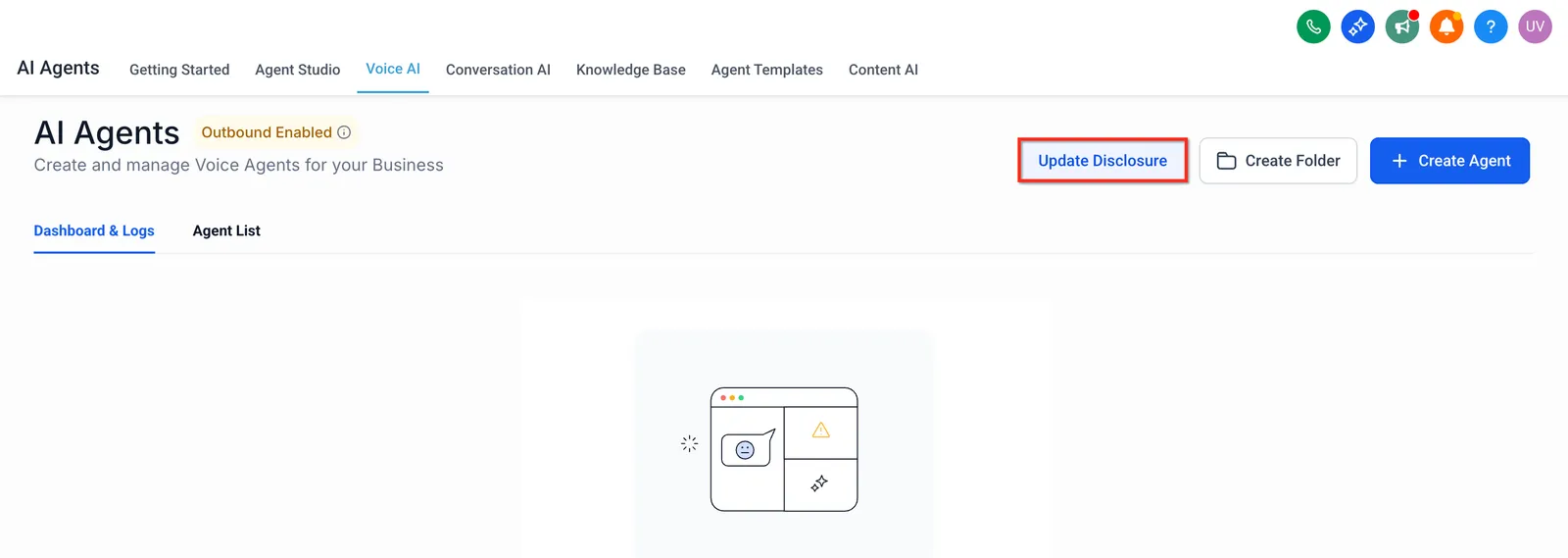Click the blue question mark help icon

pos(1491,26)
